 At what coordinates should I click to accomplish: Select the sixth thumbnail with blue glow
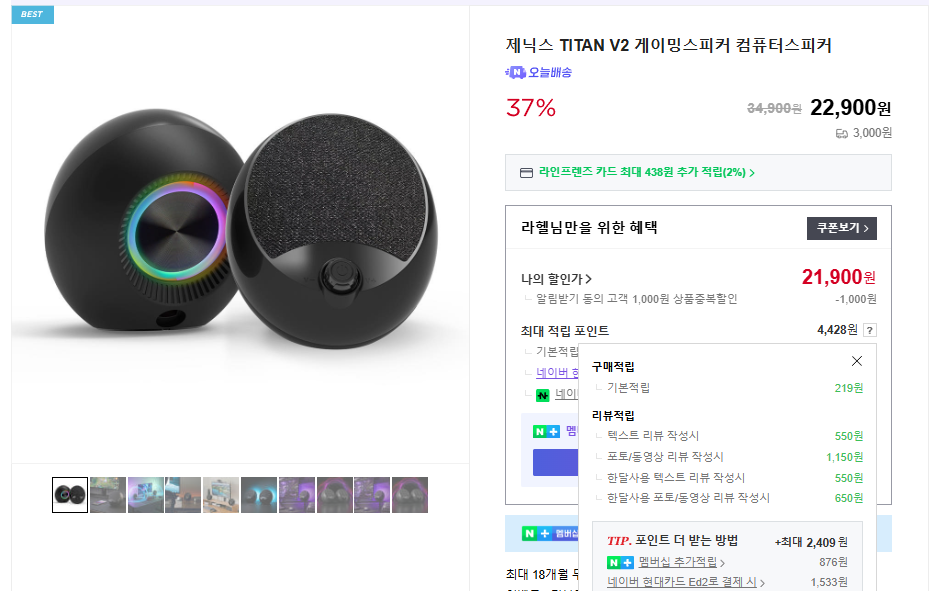tap(259, 495)
